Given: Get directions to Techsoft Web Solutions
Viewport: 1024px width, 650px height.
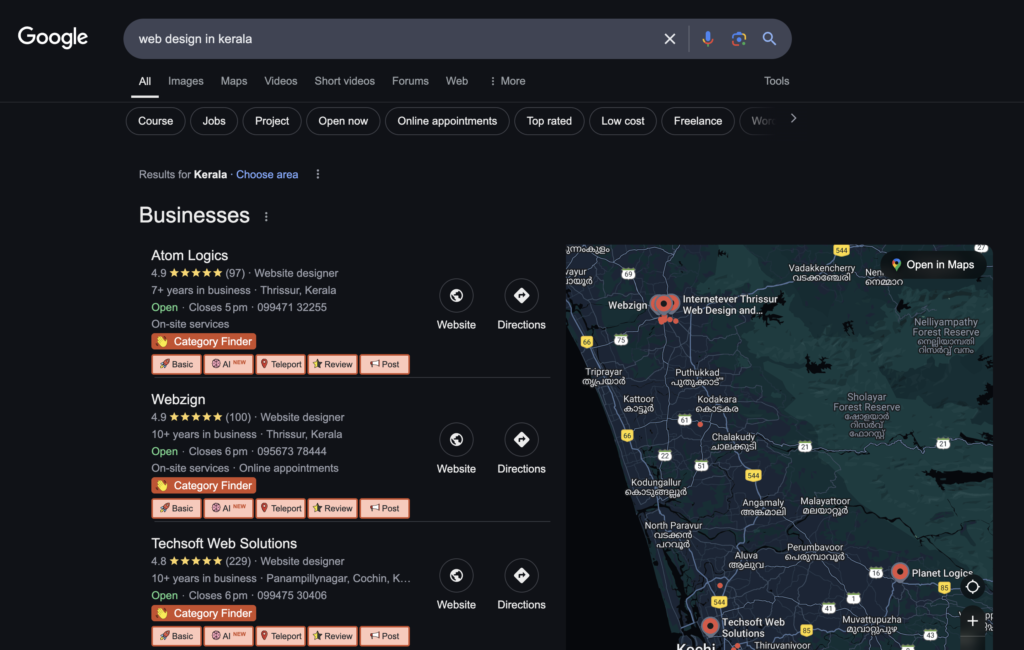Looking at the screenshot, I should (521, 576).
